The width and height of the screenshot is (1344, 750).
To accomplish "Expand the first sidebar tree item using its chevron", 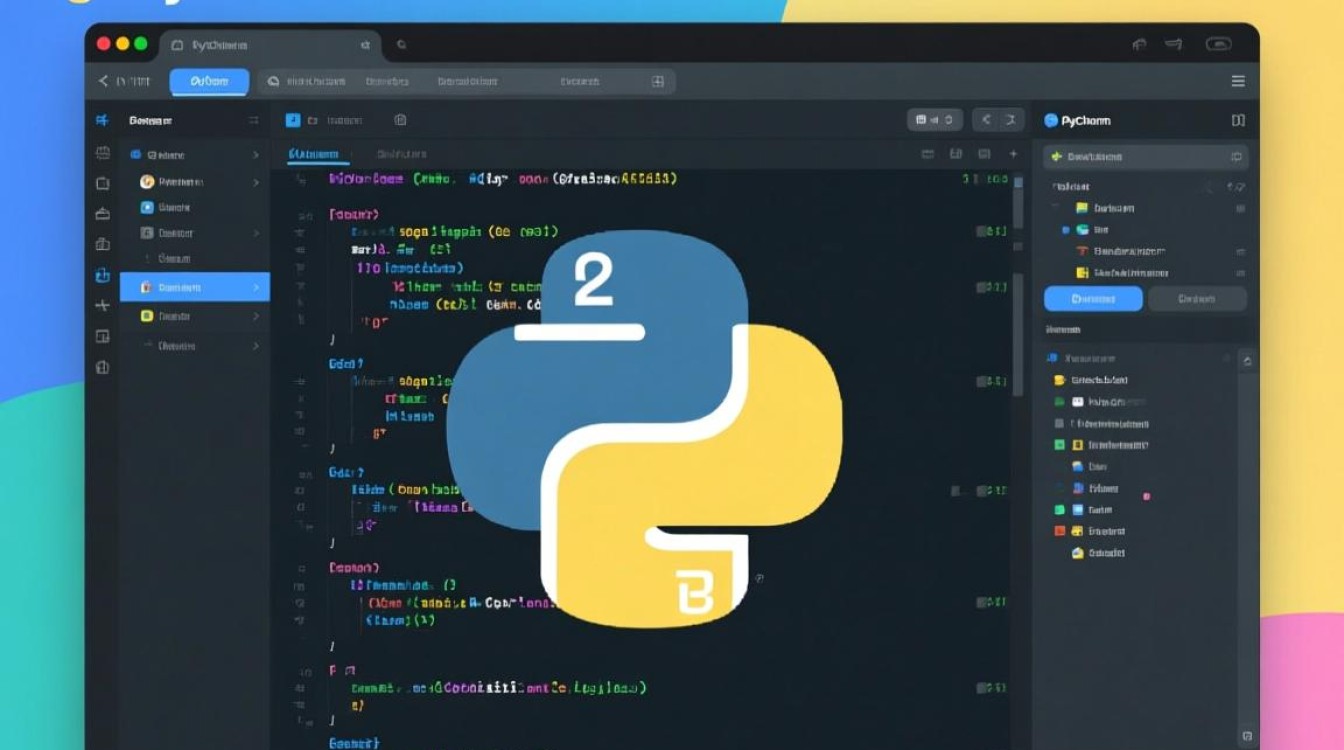I will pyautogui.click(x=255, y=155).
